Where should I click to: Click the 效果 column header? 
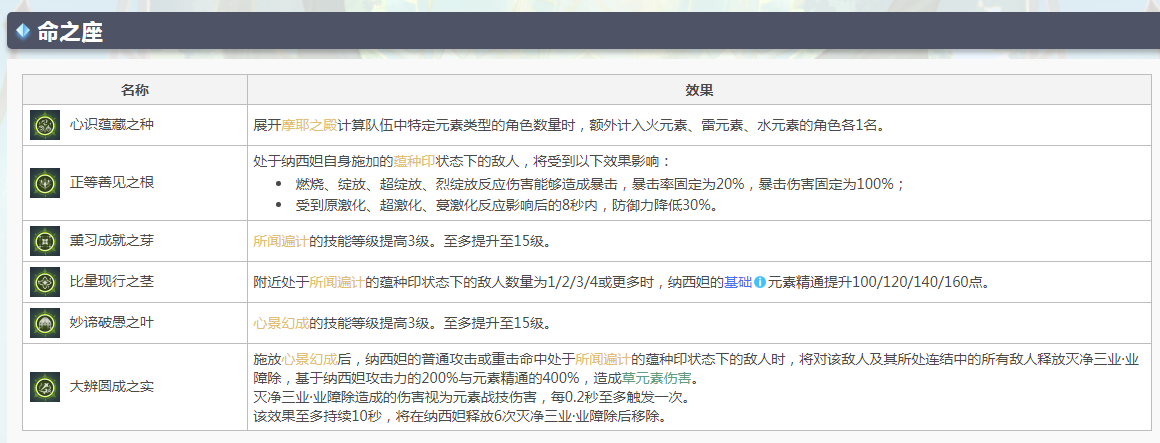coord(699,90)
